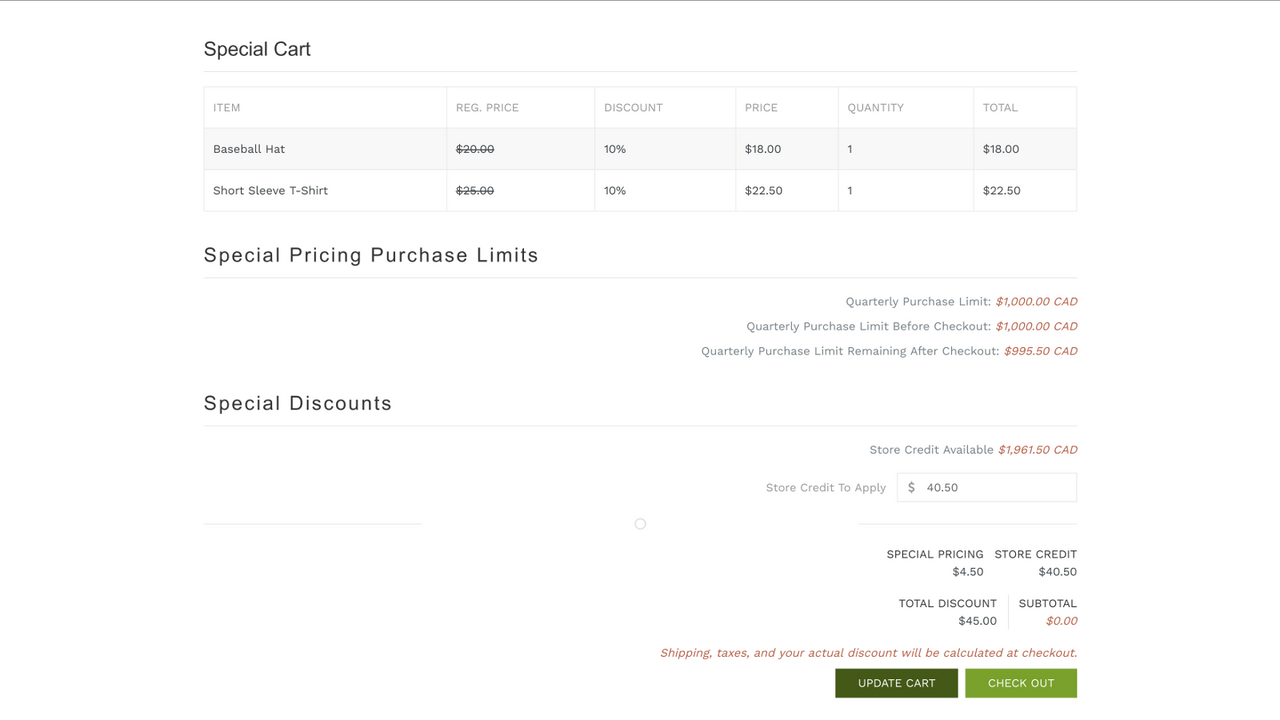The width and height of the screenshot is (1280, 720).
Task: Click the TOTAL column header
Action: (x=1000, y=107)
